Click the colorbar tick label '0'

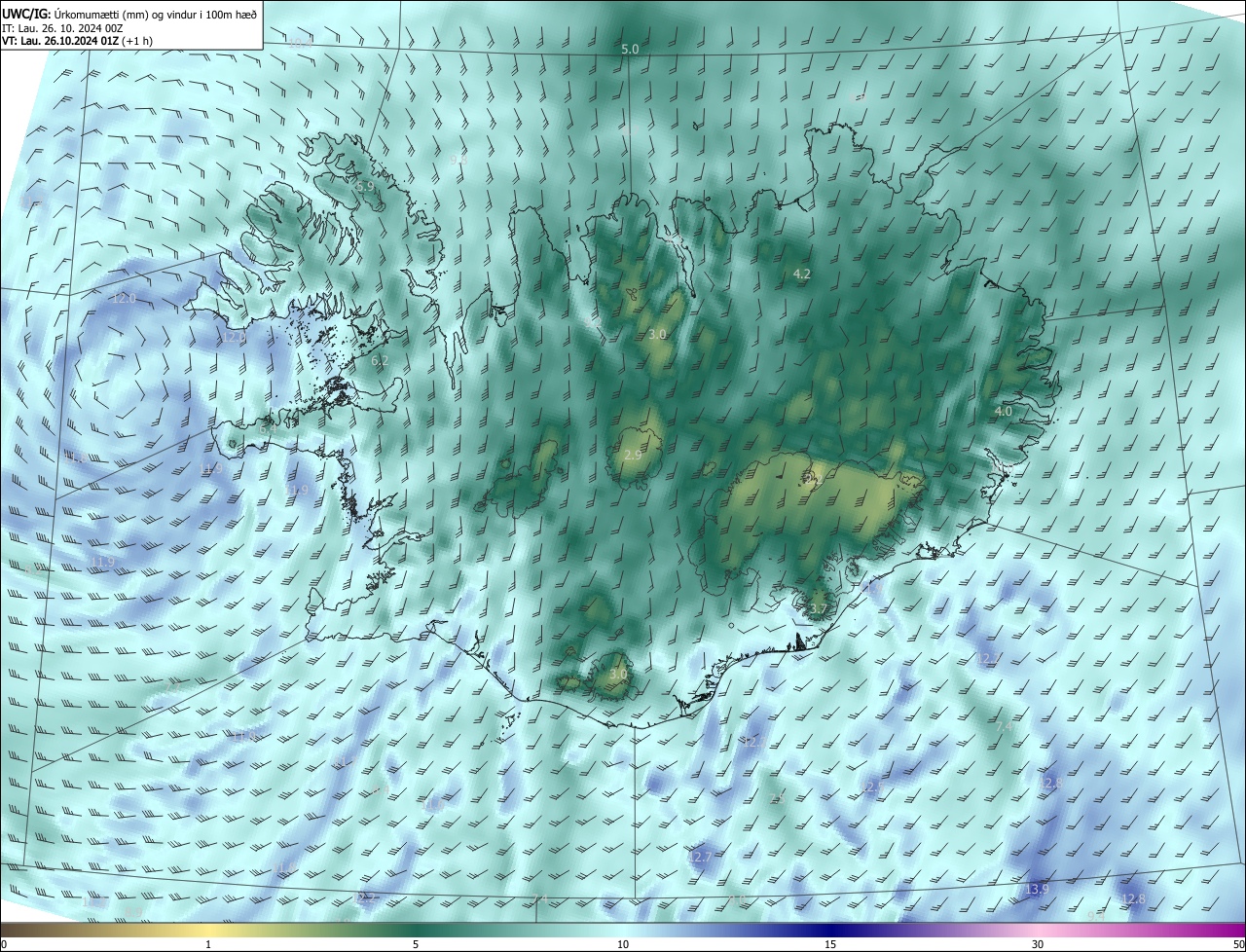click(x=5, y=944)
